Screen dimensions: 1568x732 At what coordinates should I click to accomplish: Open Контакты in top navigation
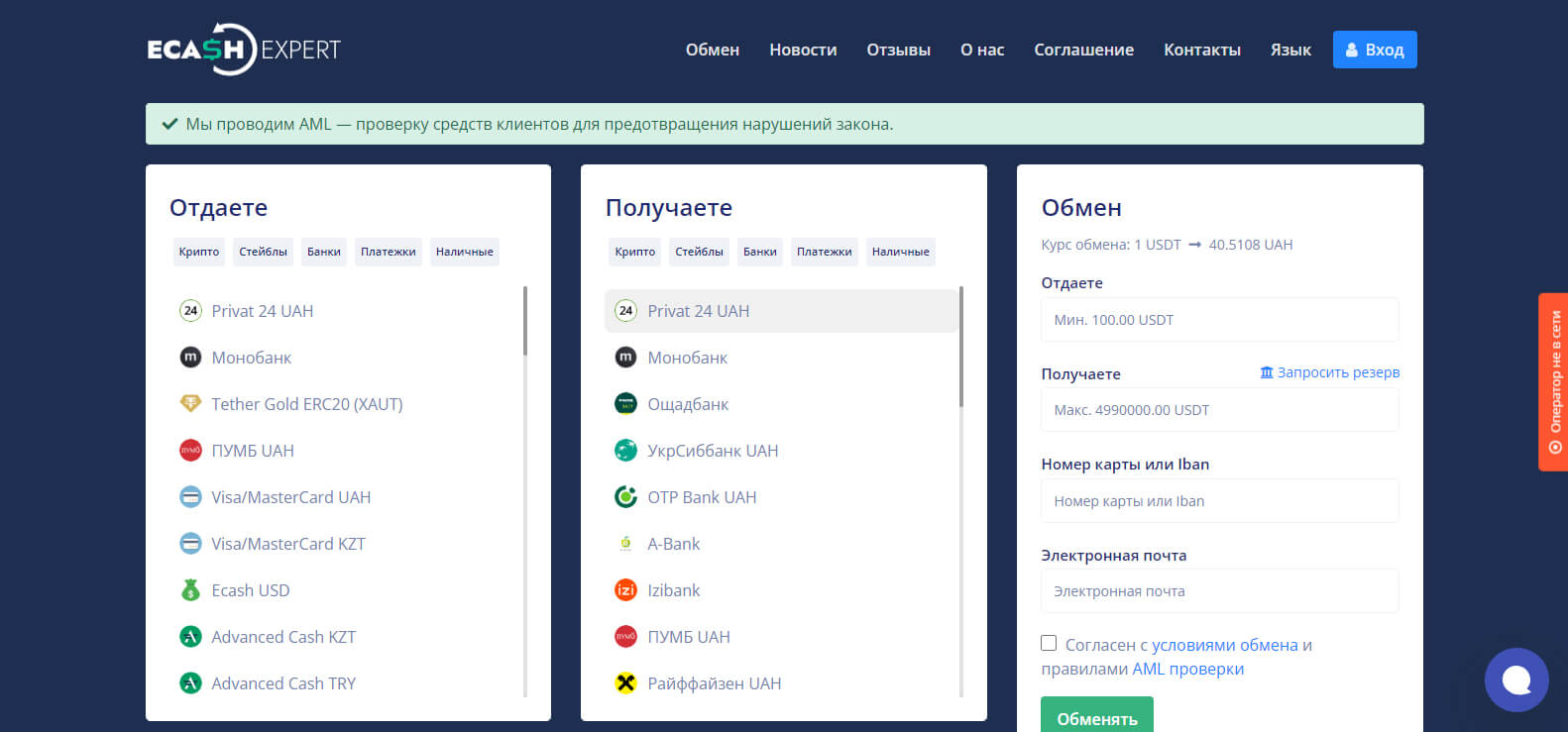(1202, 50)
